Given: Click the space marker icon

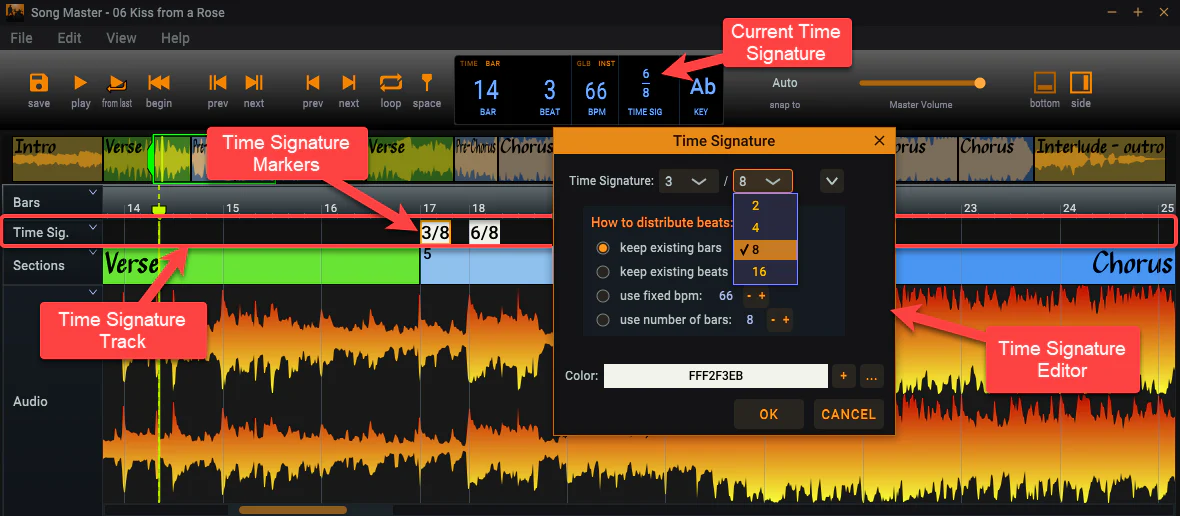Looking at the screenshot, I should pos(427,83).
